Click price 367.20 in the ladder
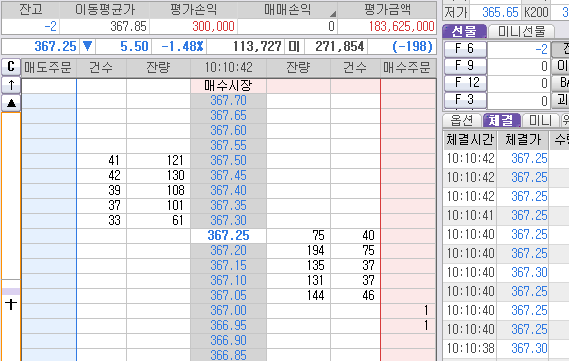Screen dimensions: 569x361 point(228,250)
